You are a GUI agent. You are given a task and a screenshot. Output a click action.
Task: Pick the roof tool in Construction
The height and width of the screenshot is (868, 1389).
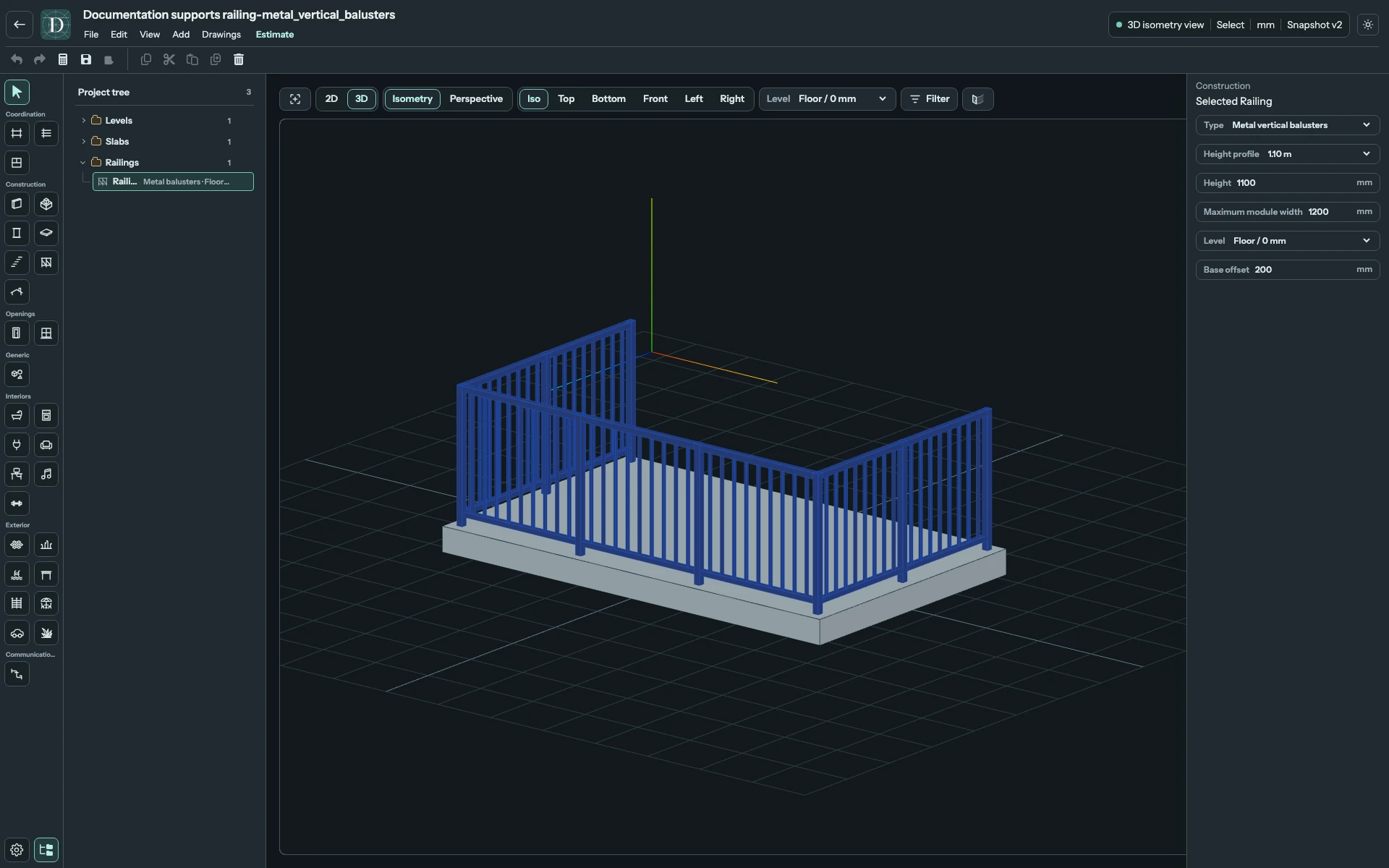17,292
